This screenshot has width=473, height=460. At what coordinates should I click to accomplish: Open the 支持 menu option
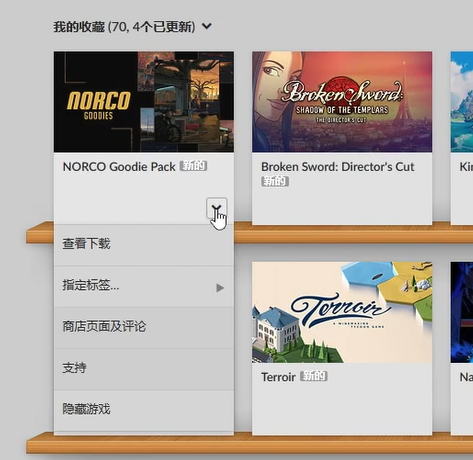tap(144, 368)
